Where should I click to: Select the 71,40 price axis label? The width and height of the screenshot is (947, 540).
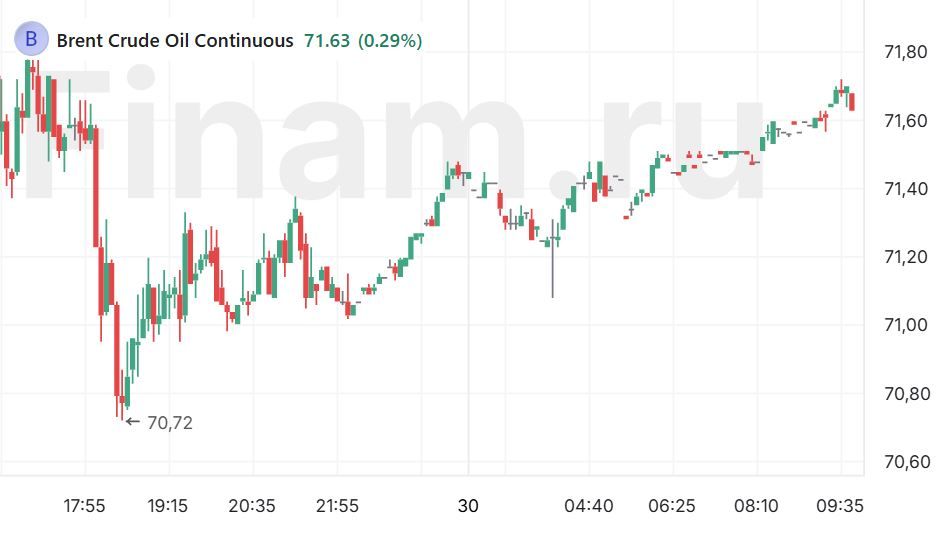pos(907,189)
